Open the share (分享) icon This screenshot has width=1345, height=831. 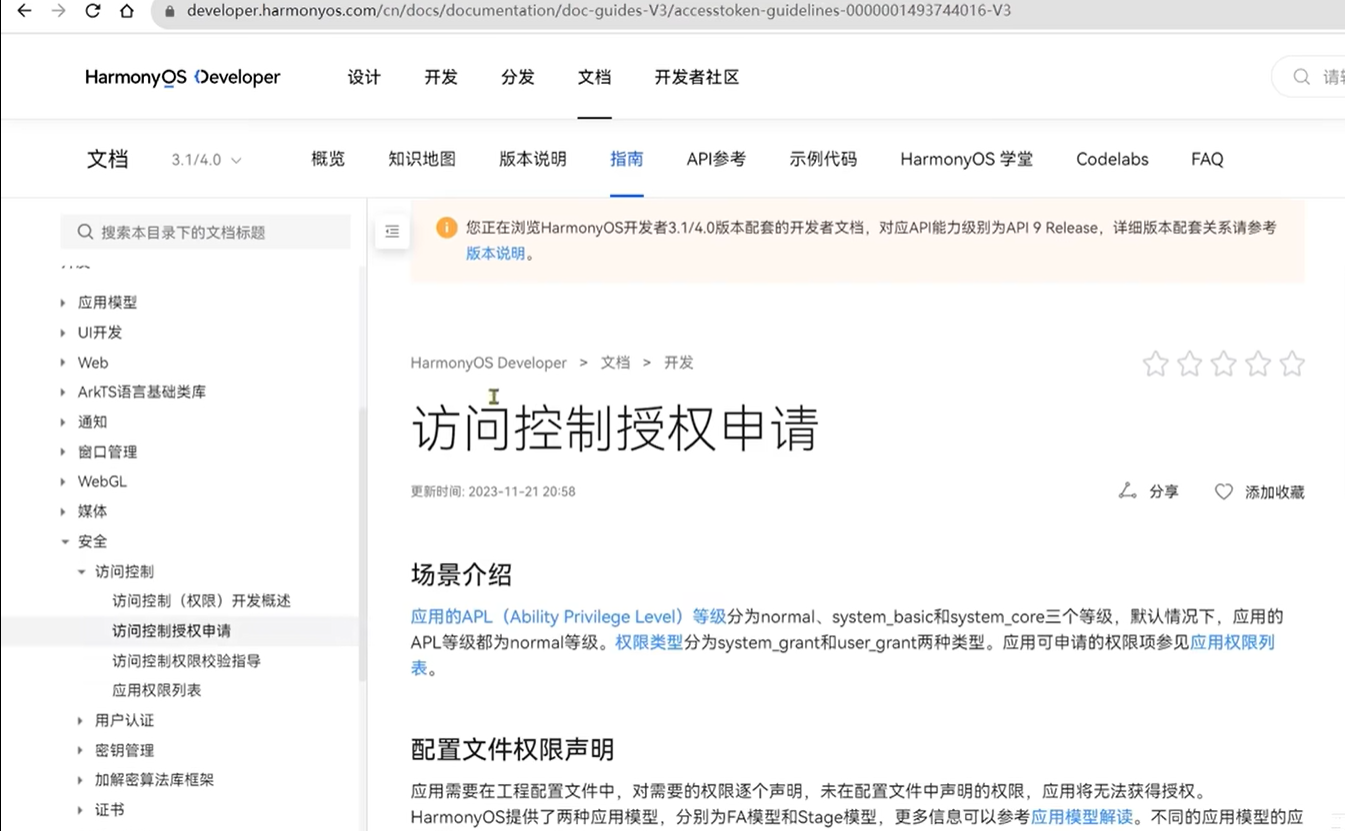coord(1150,491)
